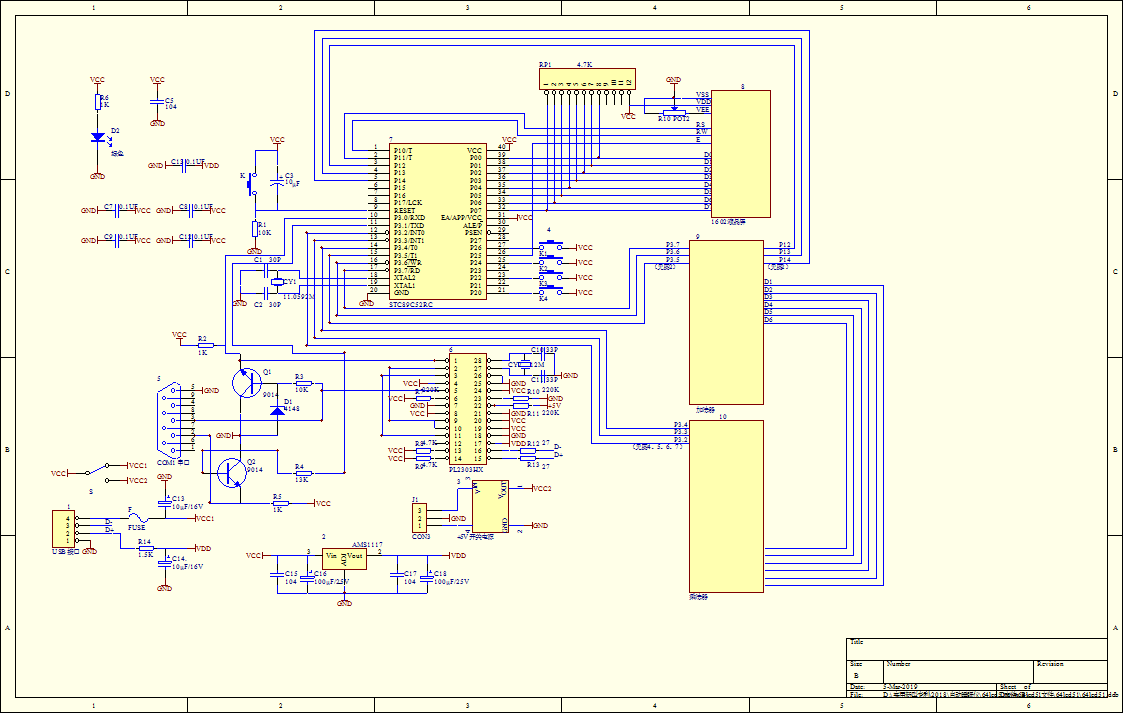Select the USB port connector block
This screenshot has height=713, width=1123.
(63, 527)
